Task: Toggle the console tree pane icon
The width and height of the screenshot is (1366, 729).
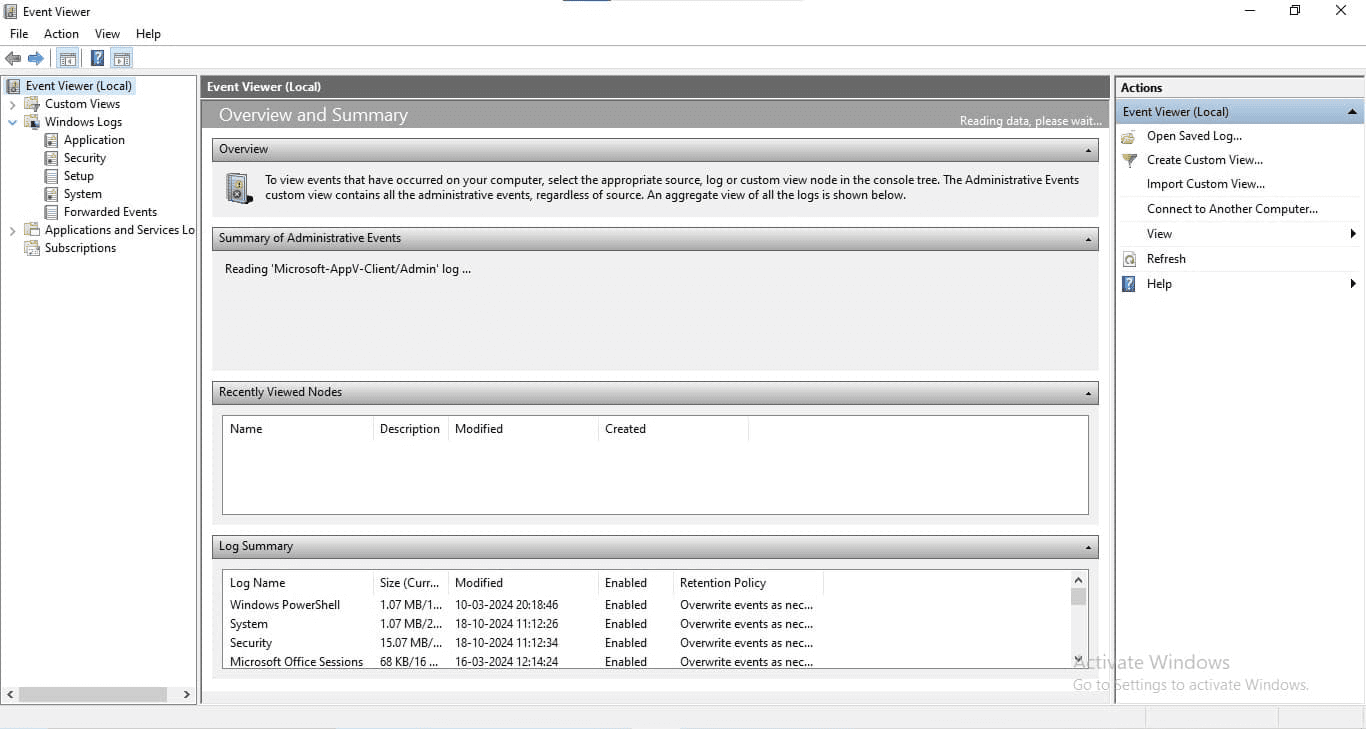Action: point(67,57)
